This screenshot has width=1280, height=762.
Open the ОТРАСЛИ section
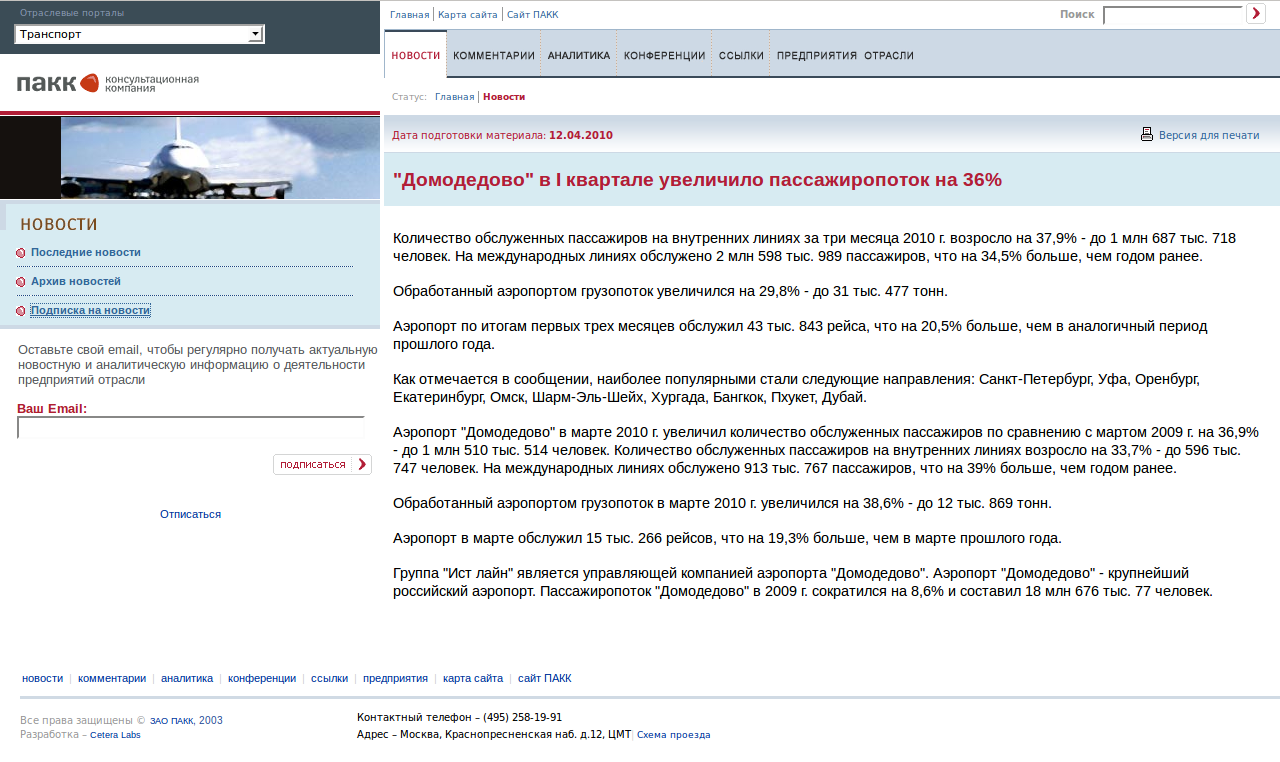(888, 56)
